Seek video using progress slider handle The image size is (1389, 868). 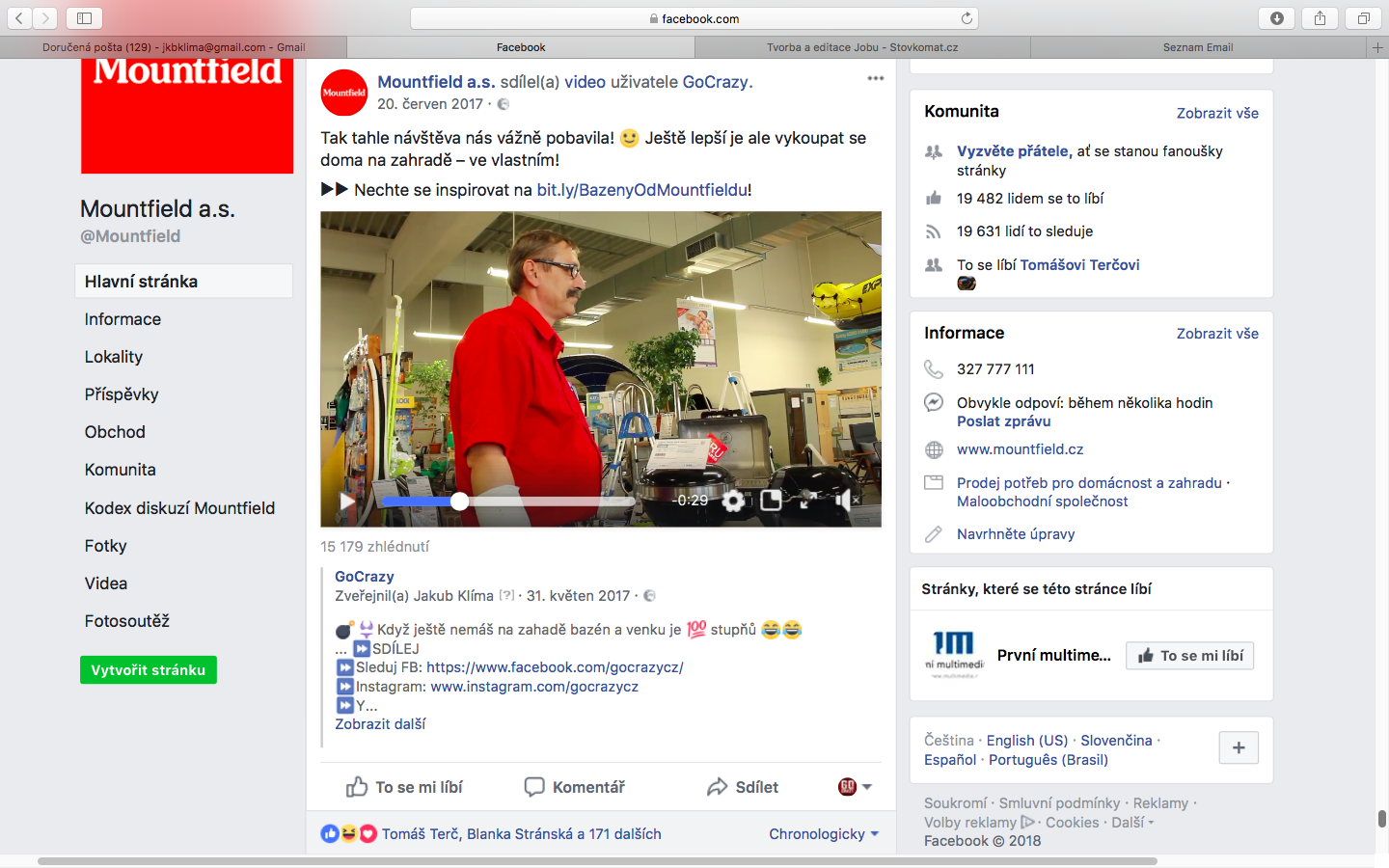coord(460,501)
